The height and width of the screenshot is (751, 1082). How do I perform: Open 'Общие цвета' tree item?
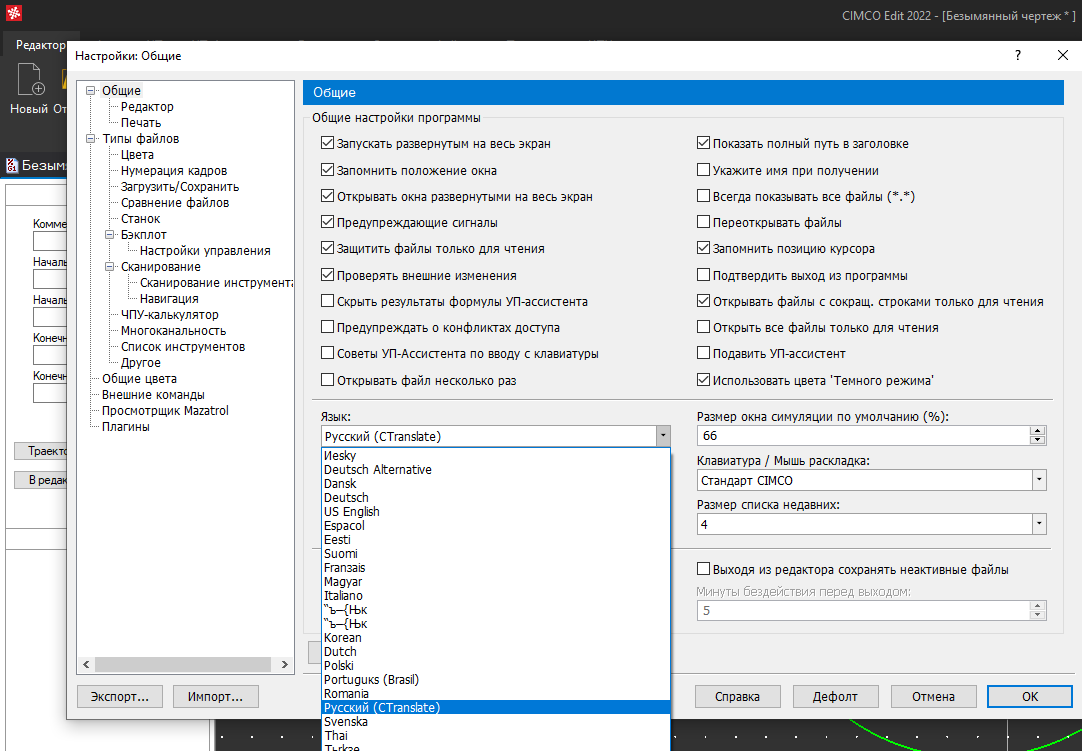139,378
